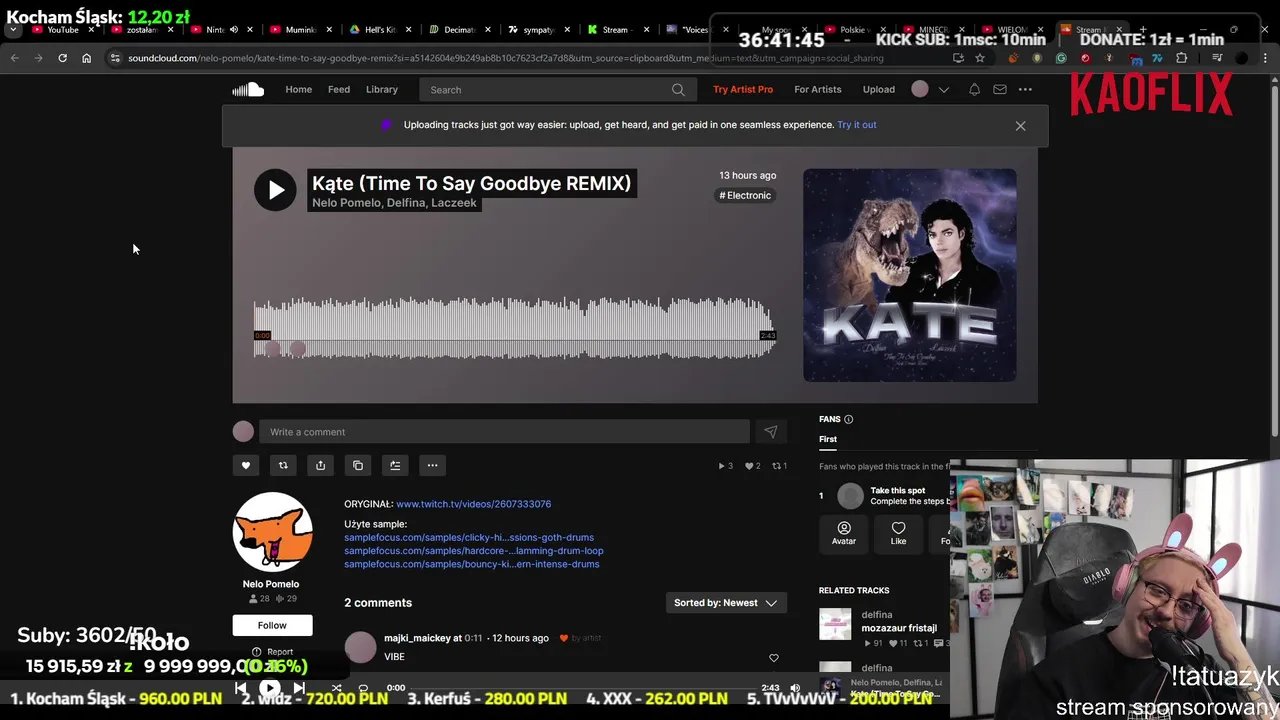This screenshot has height=720, width=1280.
Task: Open the original Twitch video link
Action: [x=473, y=504]
